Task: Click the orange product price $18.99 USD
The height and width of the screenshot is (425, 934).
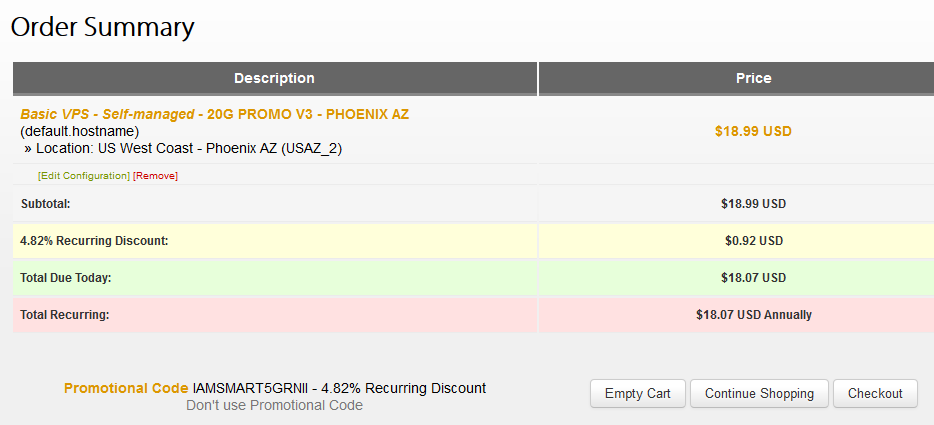Action: pos(753,131)
